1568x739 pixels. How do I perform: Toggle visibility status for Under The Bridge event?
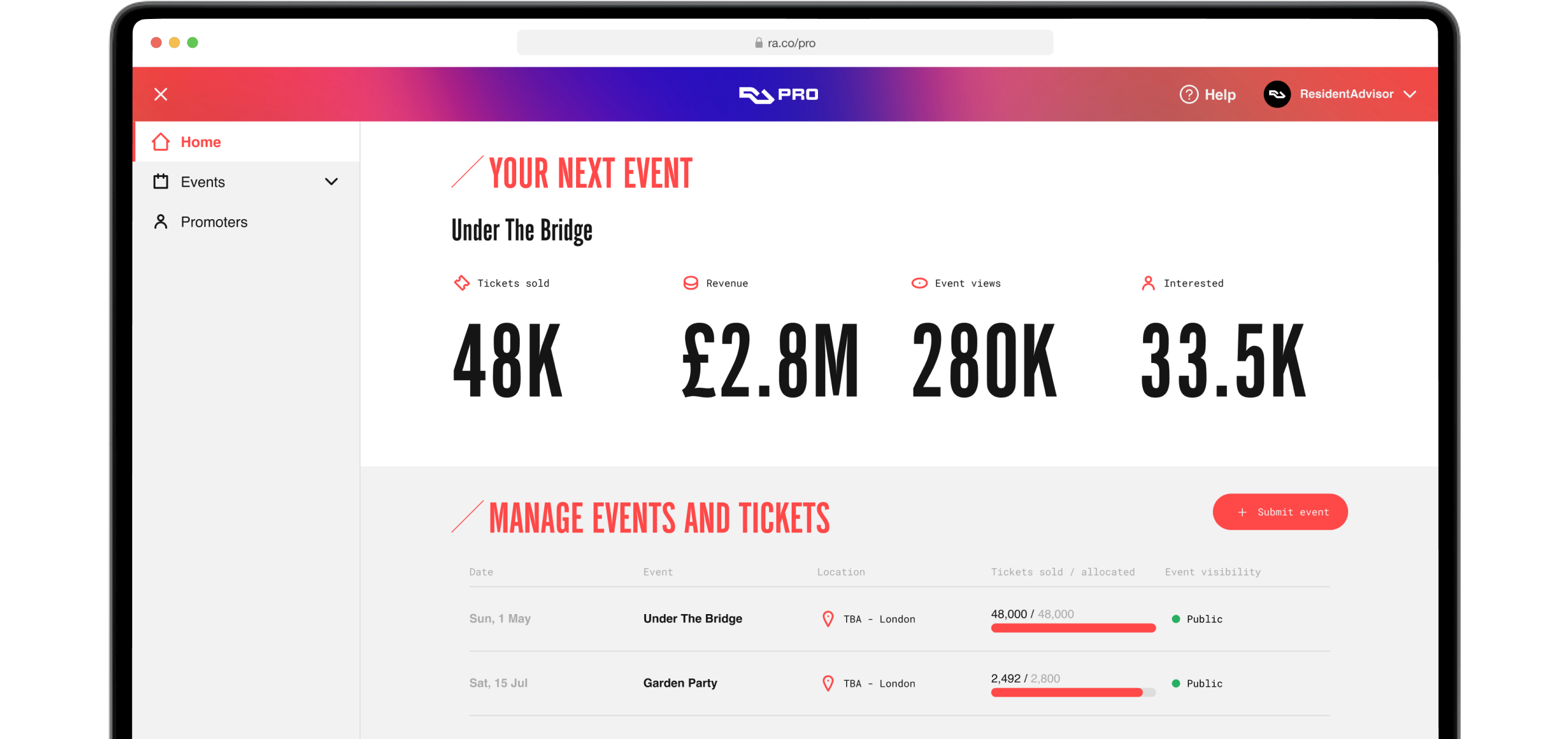1176,619
